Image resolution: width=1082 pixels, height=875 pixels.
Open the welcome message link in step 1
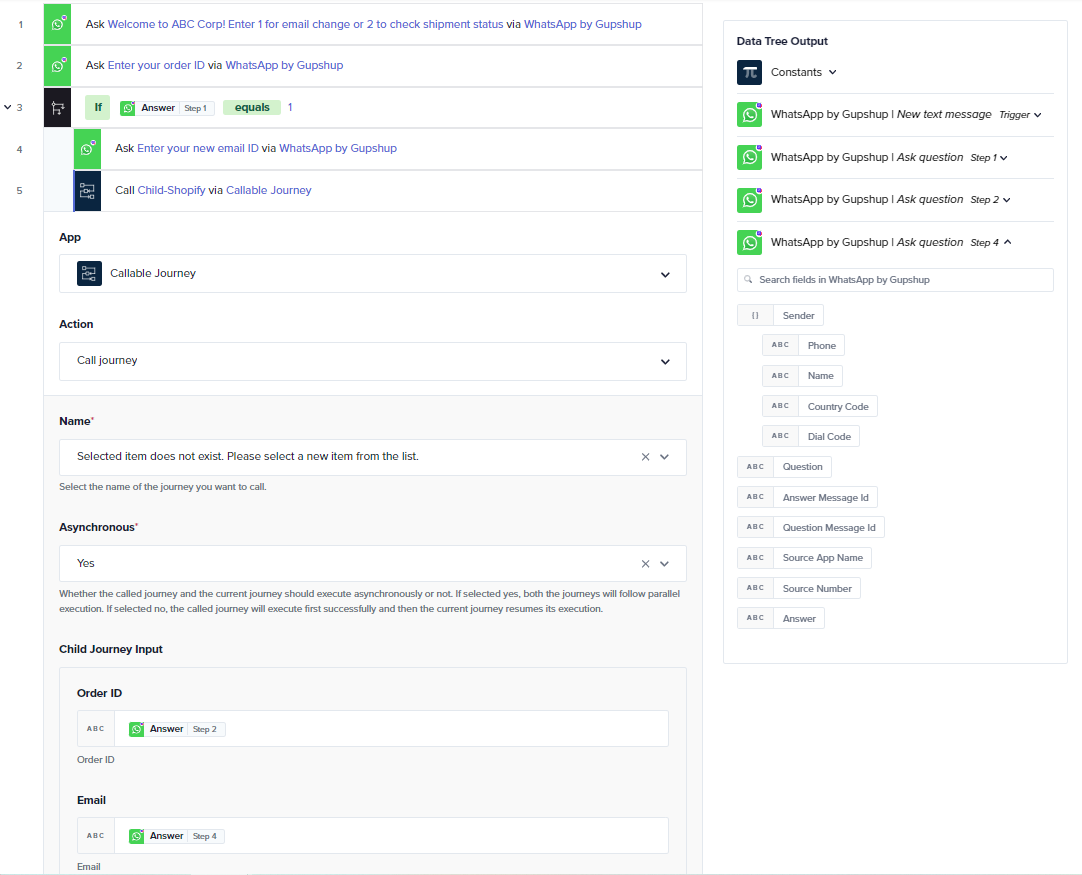(305, 24)
